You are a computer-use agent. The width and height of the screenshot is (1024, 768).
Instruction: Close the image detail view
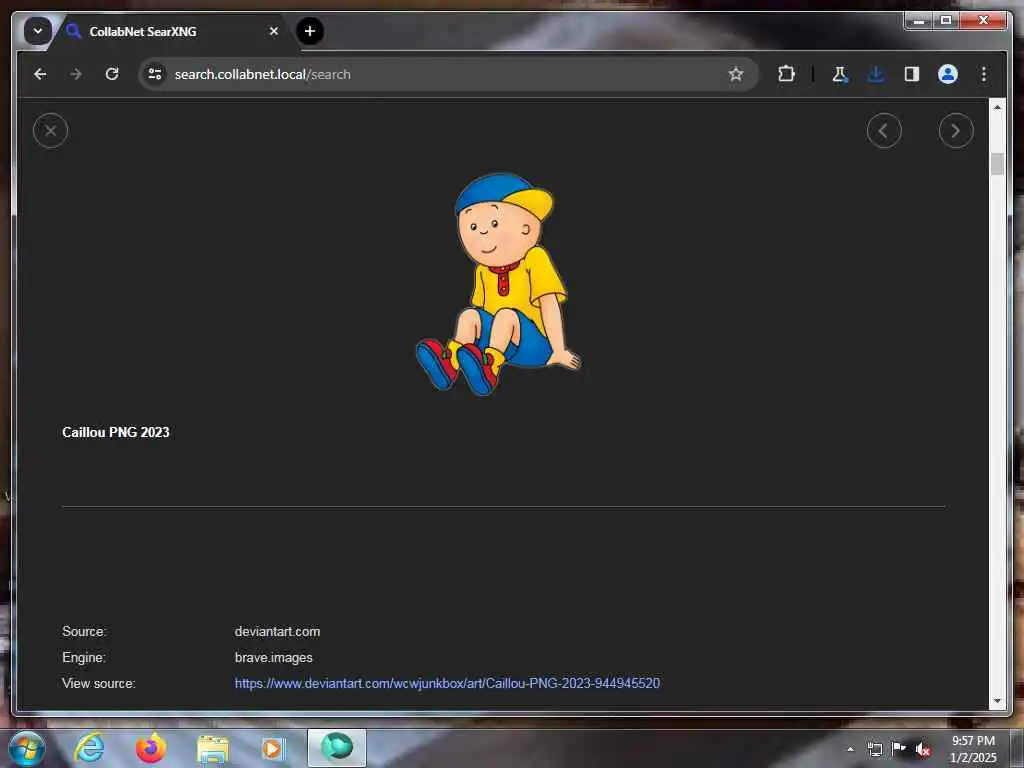50,131
